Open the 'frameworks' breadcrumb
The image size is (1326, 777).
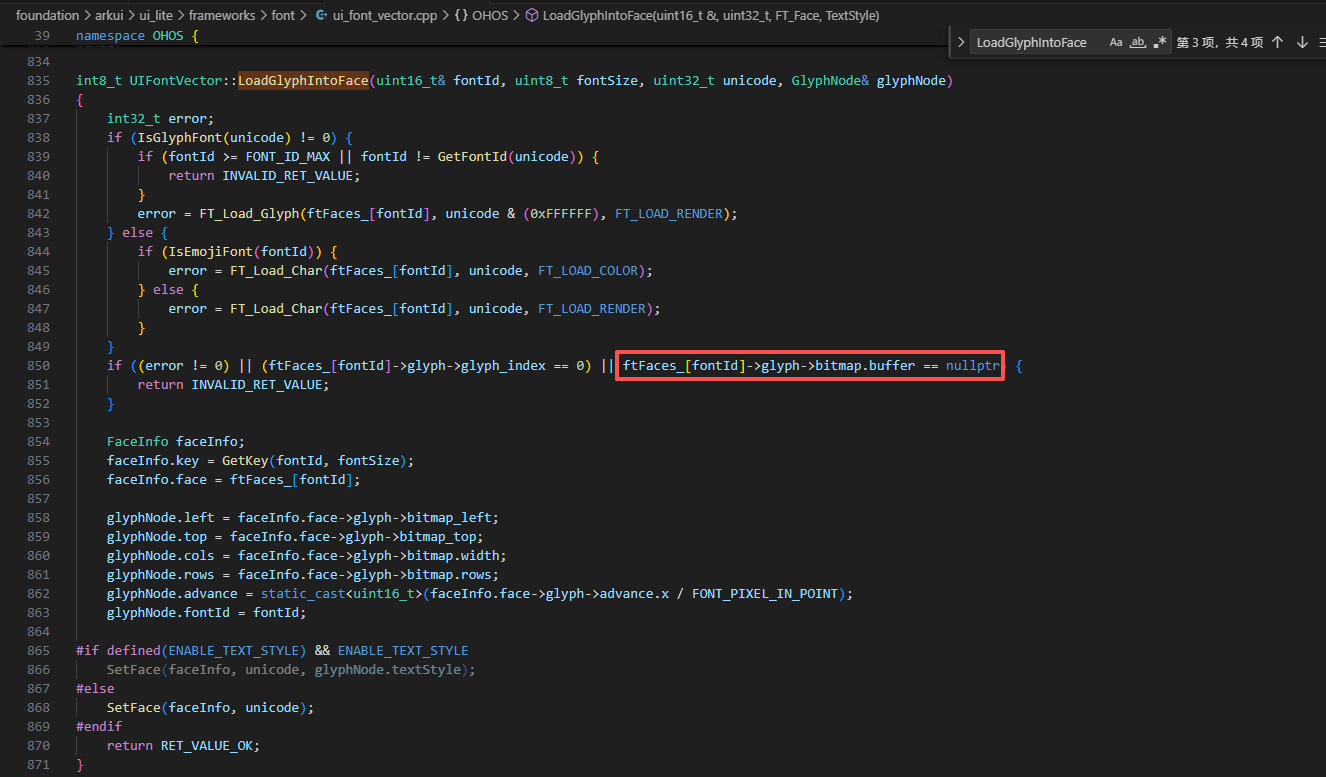[x=222, y=15]
